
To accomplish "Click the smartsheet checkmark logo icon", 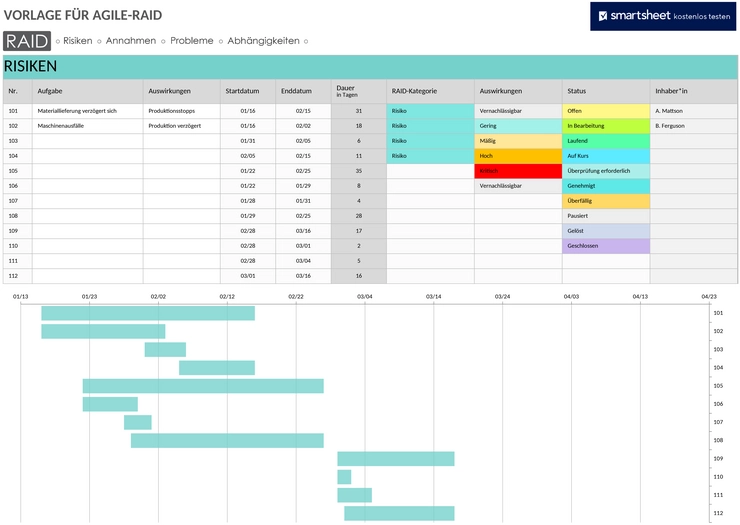I will (x=603, y=16).
